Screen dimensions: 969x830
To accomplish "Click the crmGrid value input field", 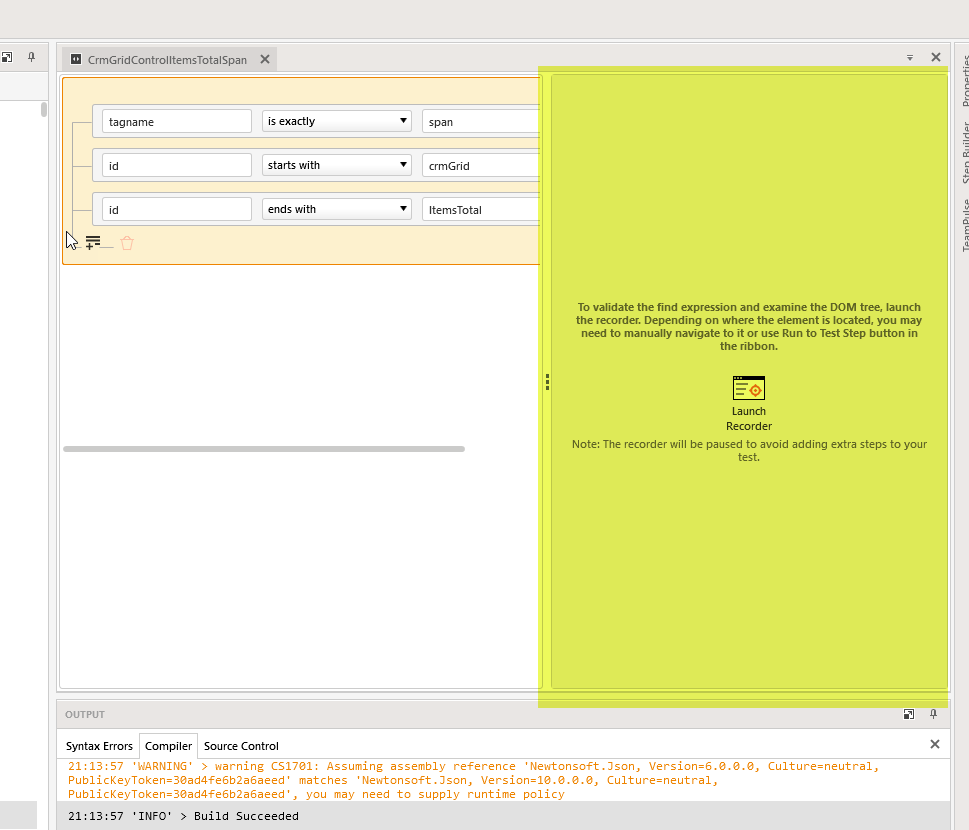I will tap(481, 165).
